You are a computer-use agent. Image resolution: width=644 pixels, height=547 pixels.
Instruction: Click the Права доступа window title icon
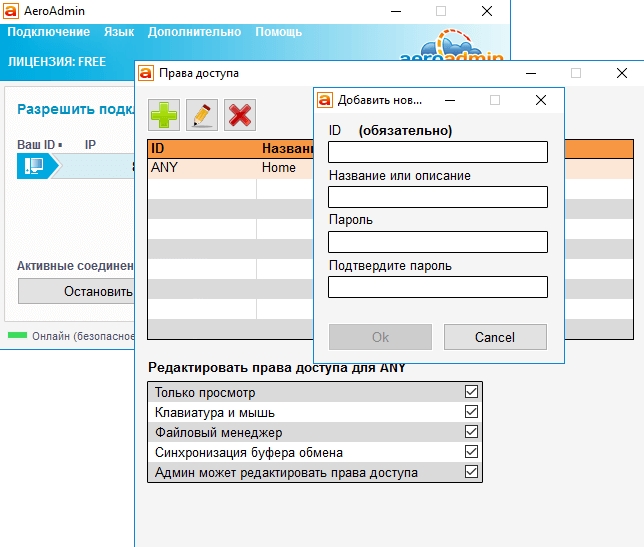pos(146,73)
